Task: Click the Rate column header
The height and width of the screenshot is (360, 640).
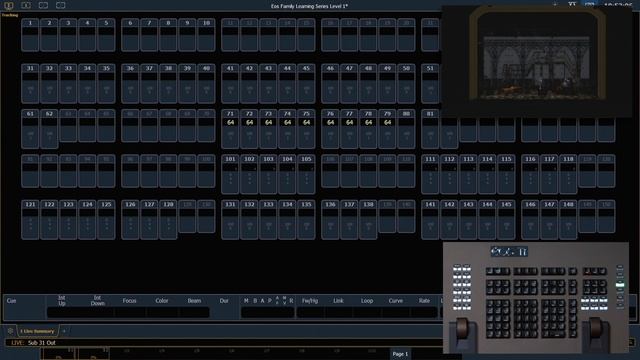Action: [x=424, y=301]
